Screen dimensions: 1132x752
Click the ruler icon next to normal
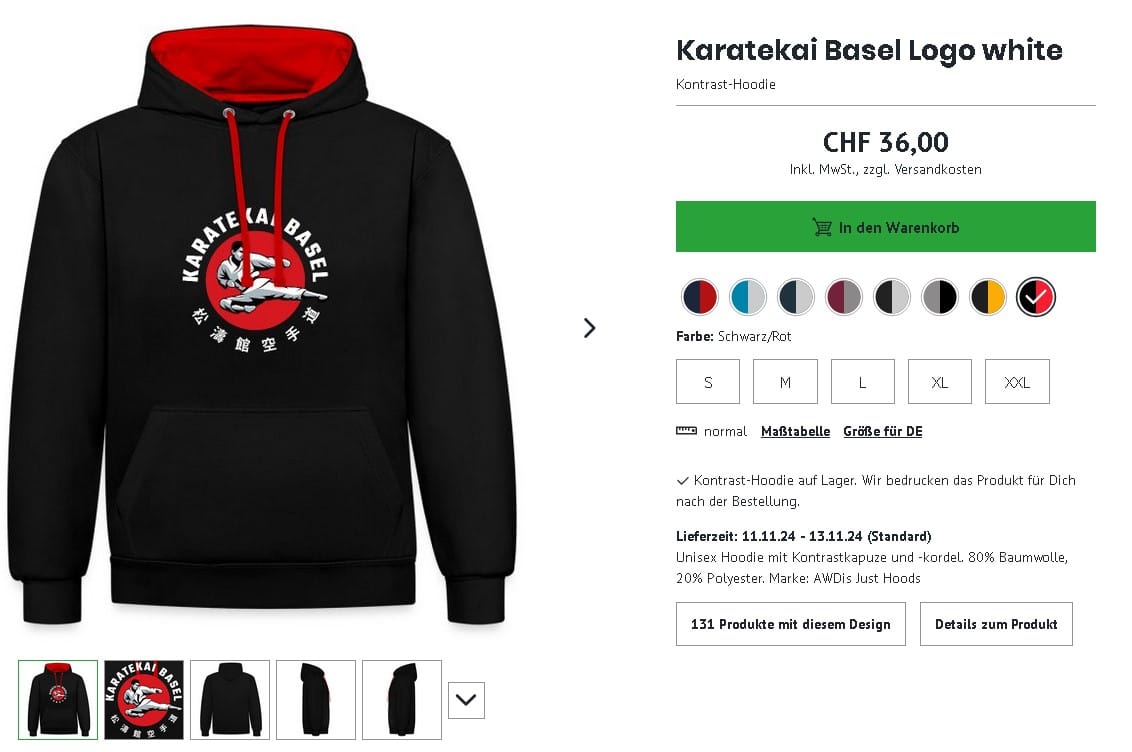[x=686, y=431]
